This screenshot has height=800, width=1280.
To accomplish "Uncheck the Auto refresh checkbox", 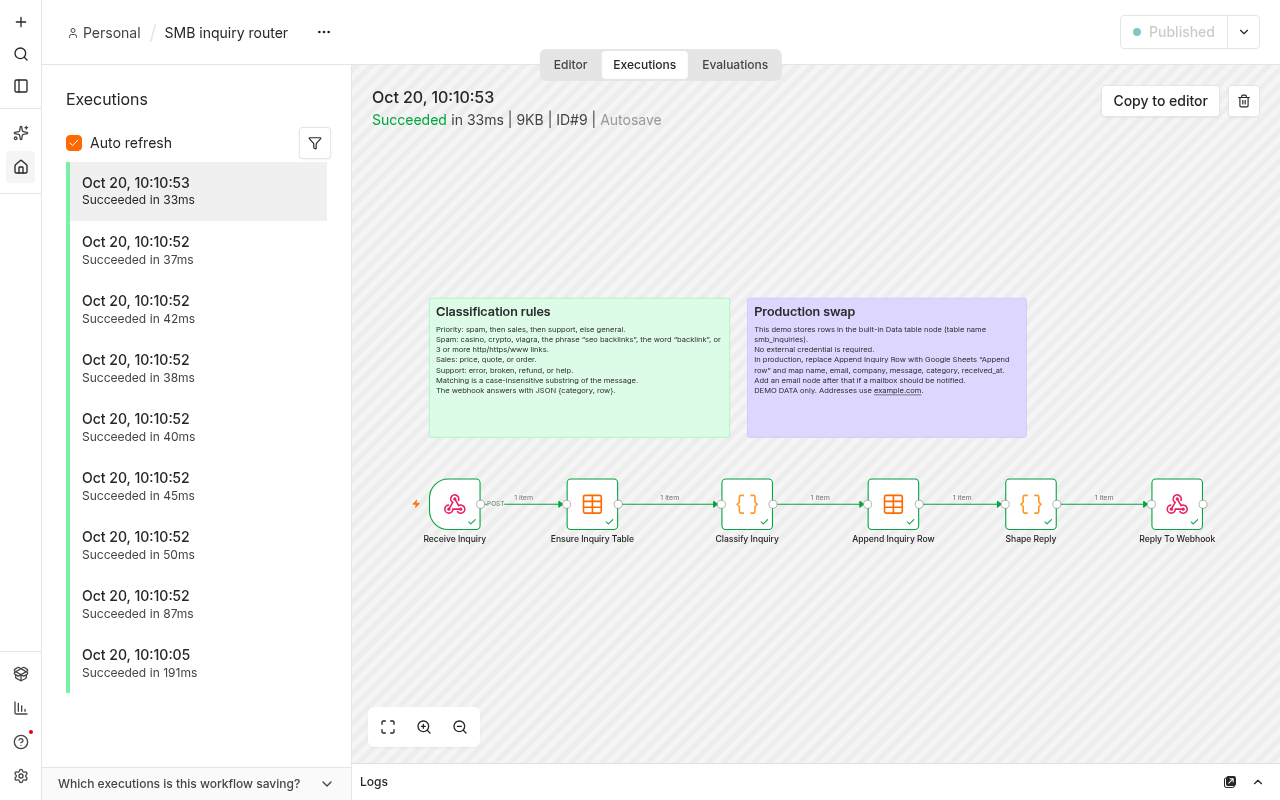I will pyautogui.click(x=74, y=143).
